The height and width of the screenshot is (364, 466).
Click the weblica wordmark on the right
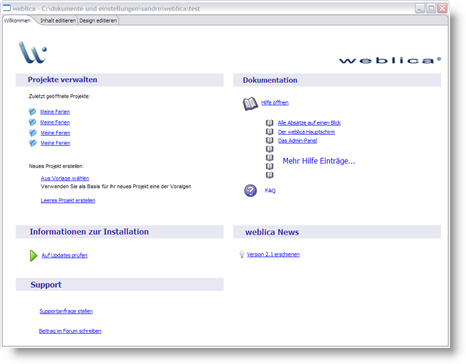coord(390,60)
